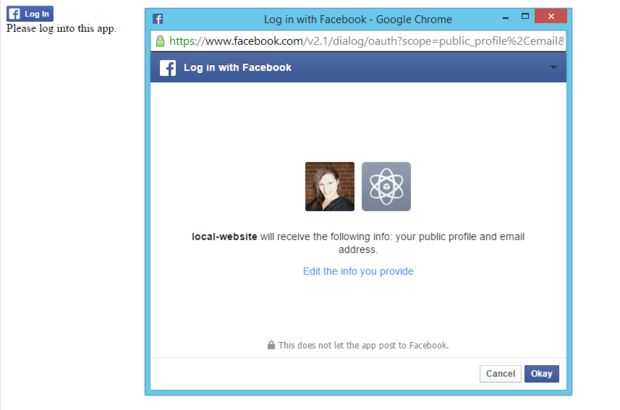Minimize the Log in with Facebook window
Image resolution: width=620 pixels, height=410 pixels.
click(505, 18)
